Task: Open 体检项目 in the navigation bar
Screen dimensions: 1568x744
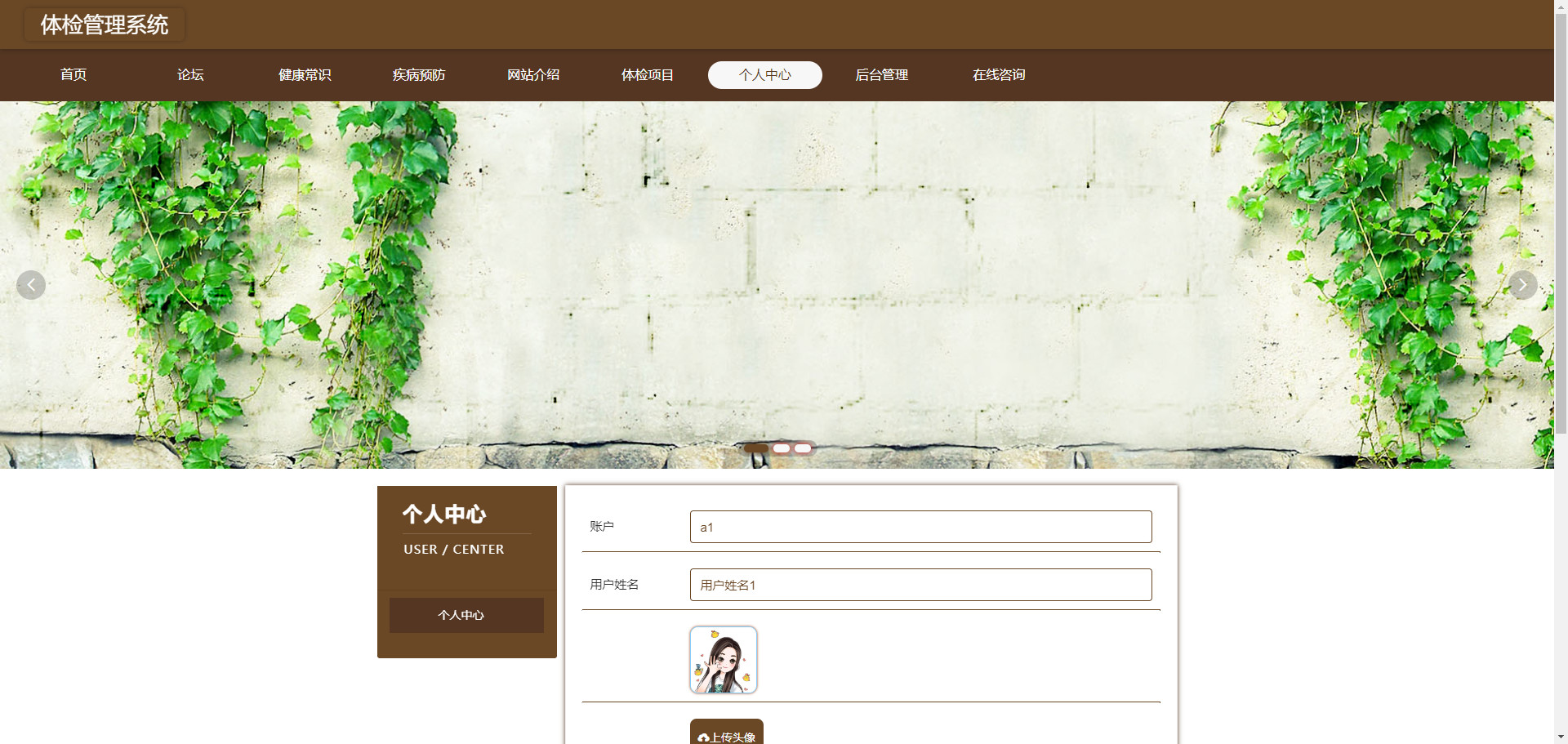Action: [648, 75]
